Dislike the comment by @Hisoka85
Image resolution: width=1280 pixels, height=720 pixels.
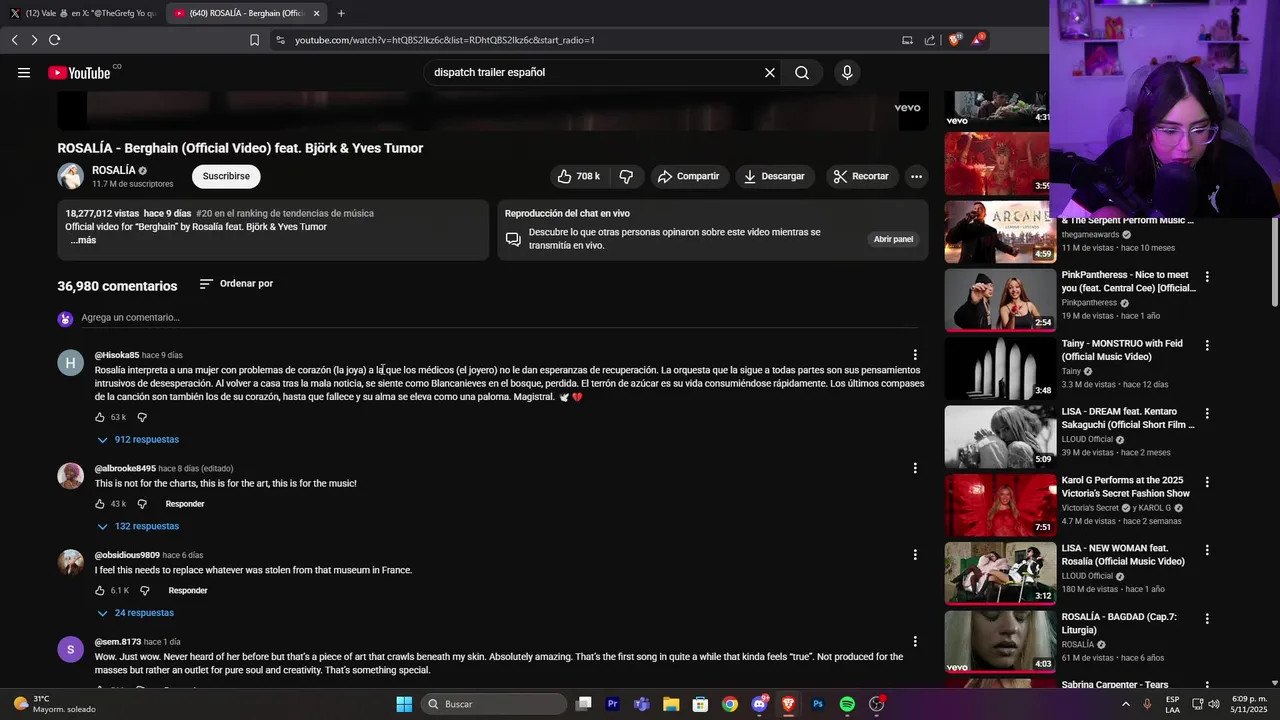tap(142, 417)
